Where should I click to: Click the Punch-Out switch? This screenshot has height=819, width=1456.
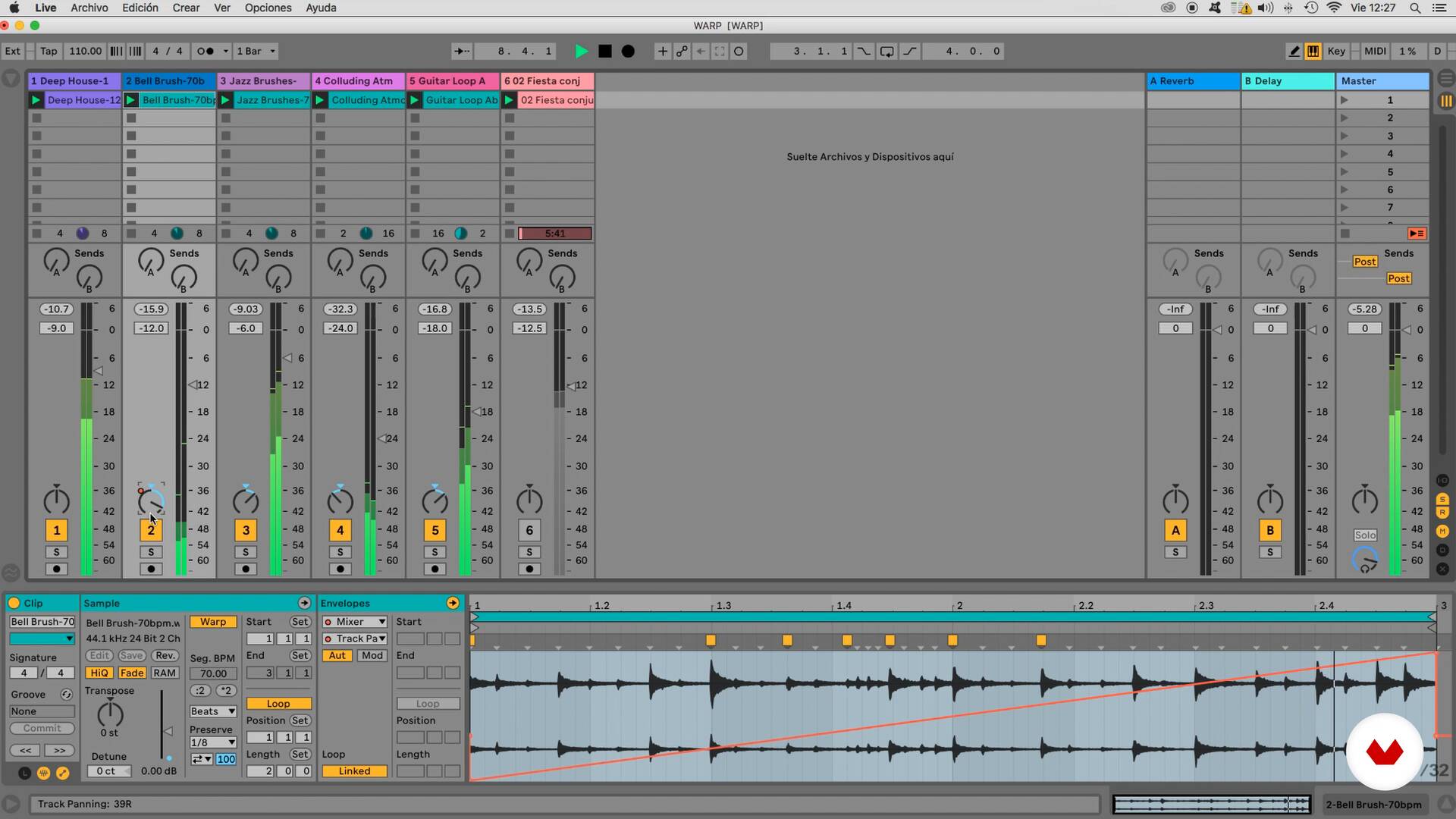point(910,51)
